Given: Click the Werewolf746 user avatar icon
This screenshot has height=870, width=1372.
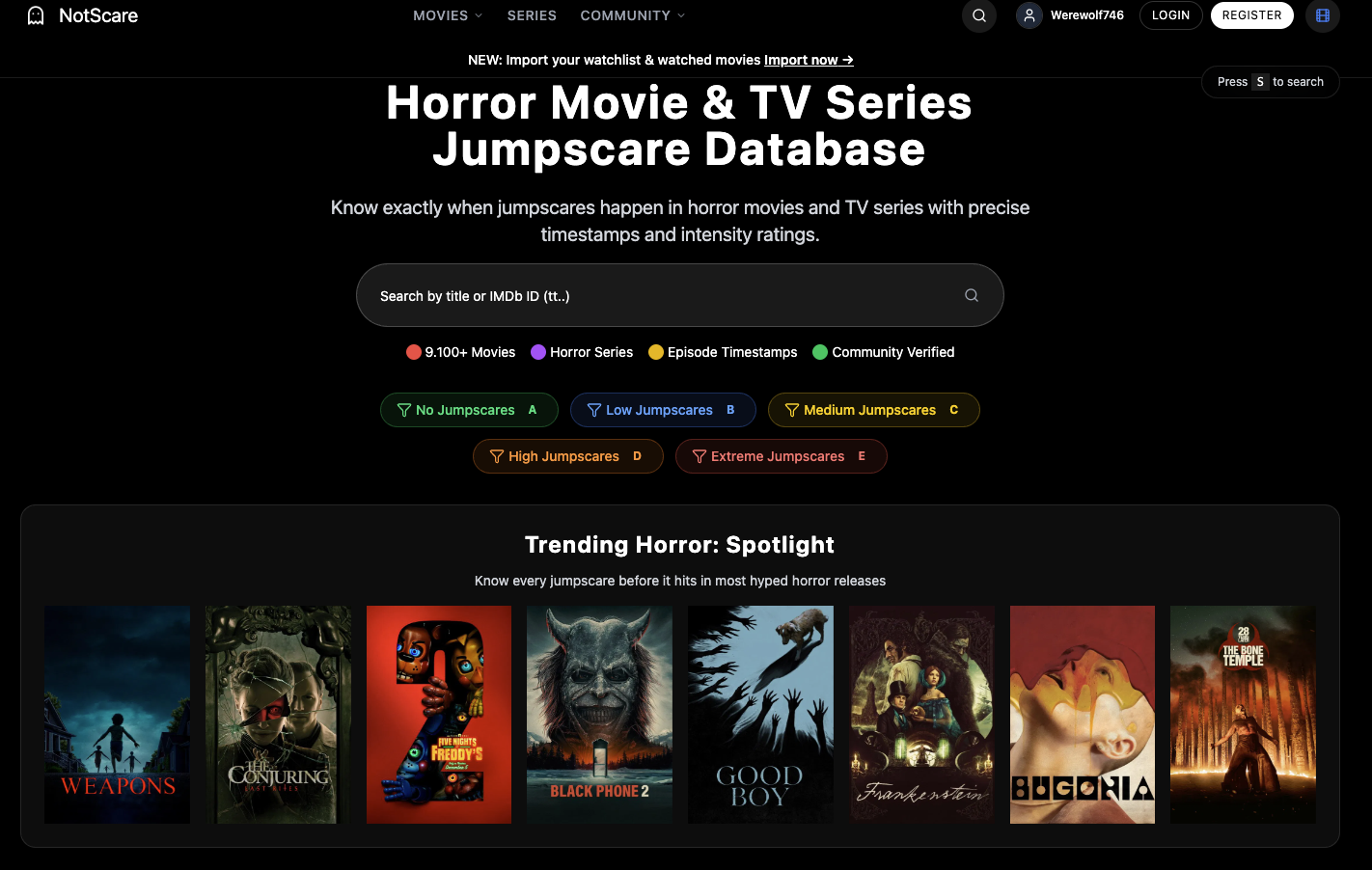Looking at the screenshot, I should coord(1029,15).
